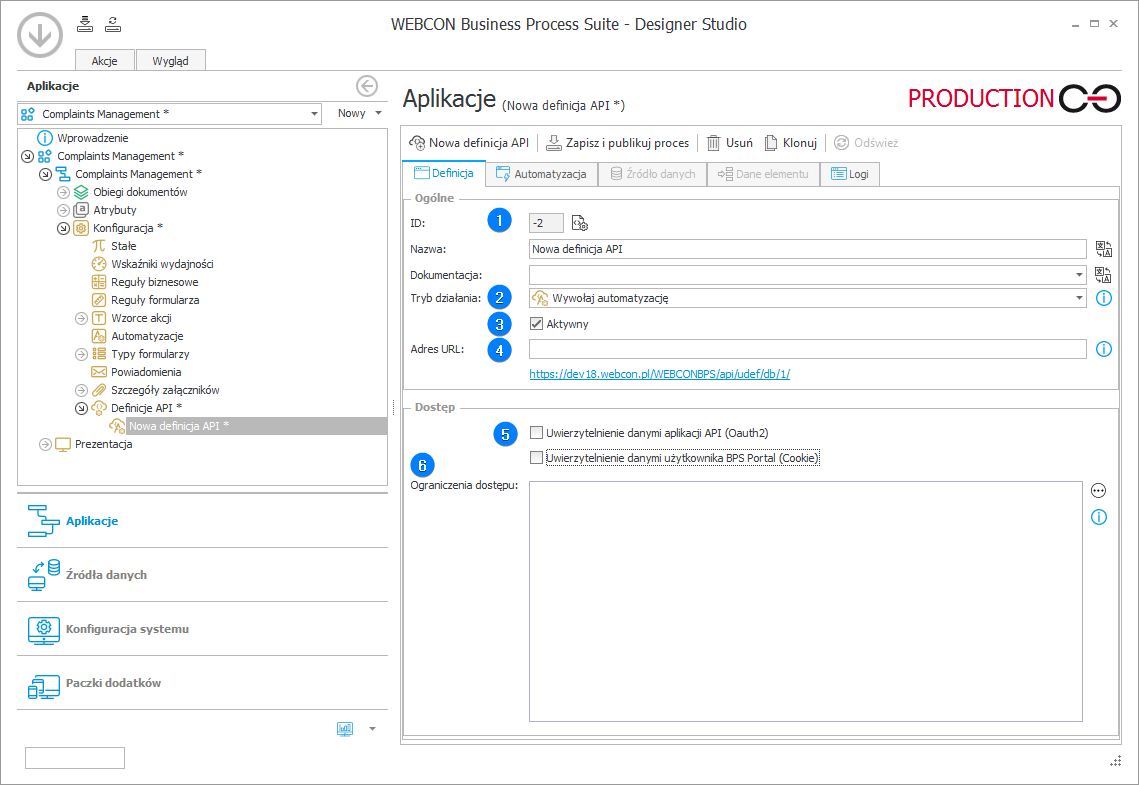Click info icon next to Tryb działania
The height and width of the screenshot is (785, 1139).
click(x=1103, y=298)
